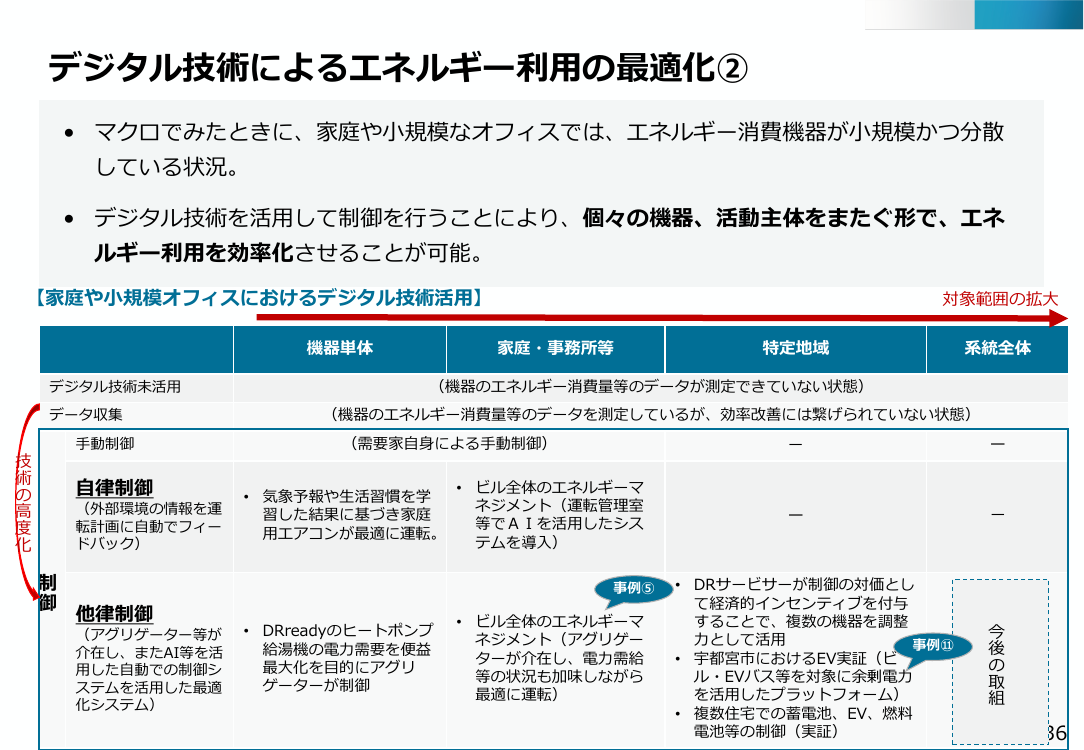Click the note starting アグリゲーター等が介在し

click(149, 669)
